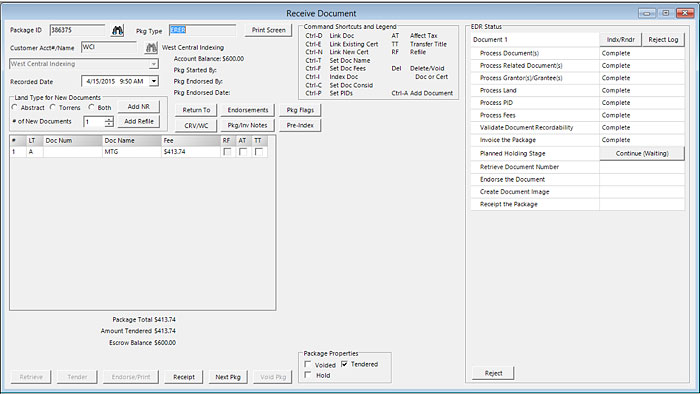This screenshot has height=394, width=700.
Task: Click the Reject button
Action: click(493, 373)
